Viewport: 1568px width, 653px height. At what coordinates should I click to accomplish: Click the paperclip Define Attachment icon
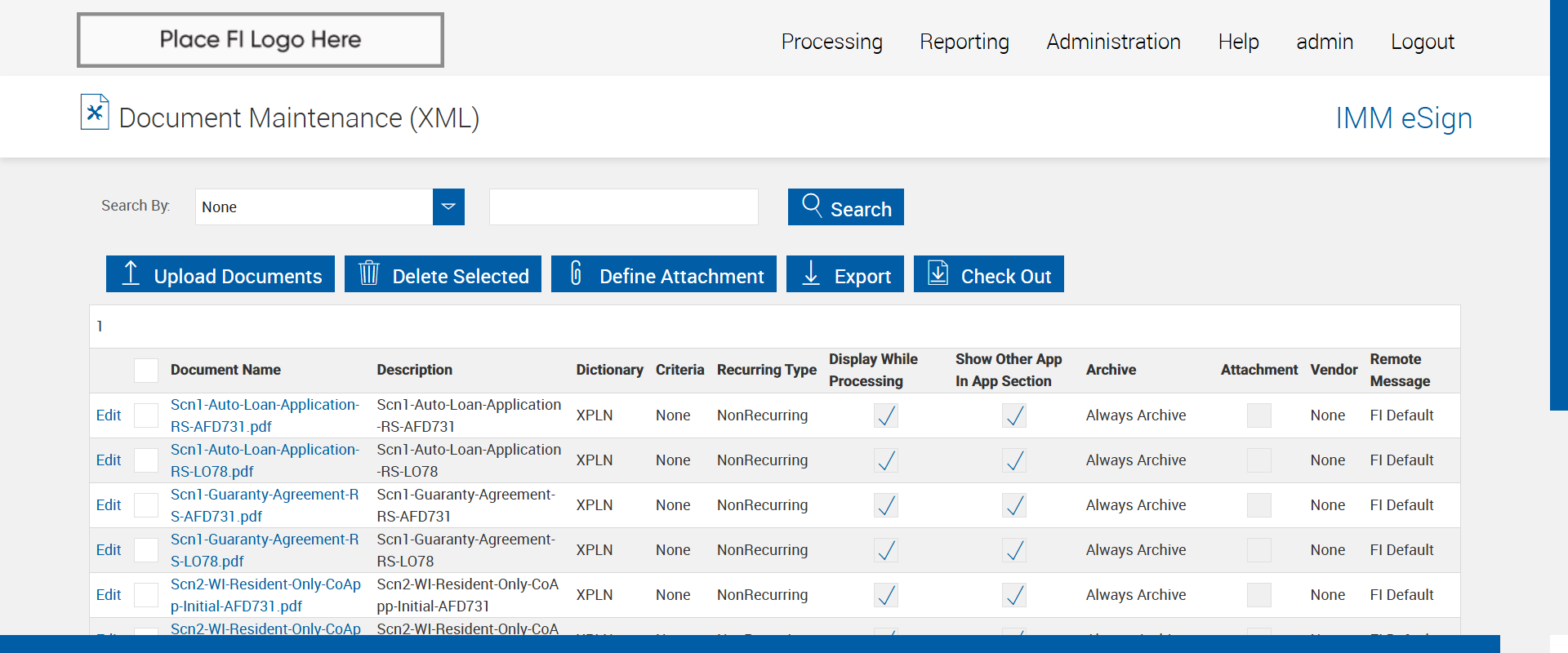coord(576,273)
